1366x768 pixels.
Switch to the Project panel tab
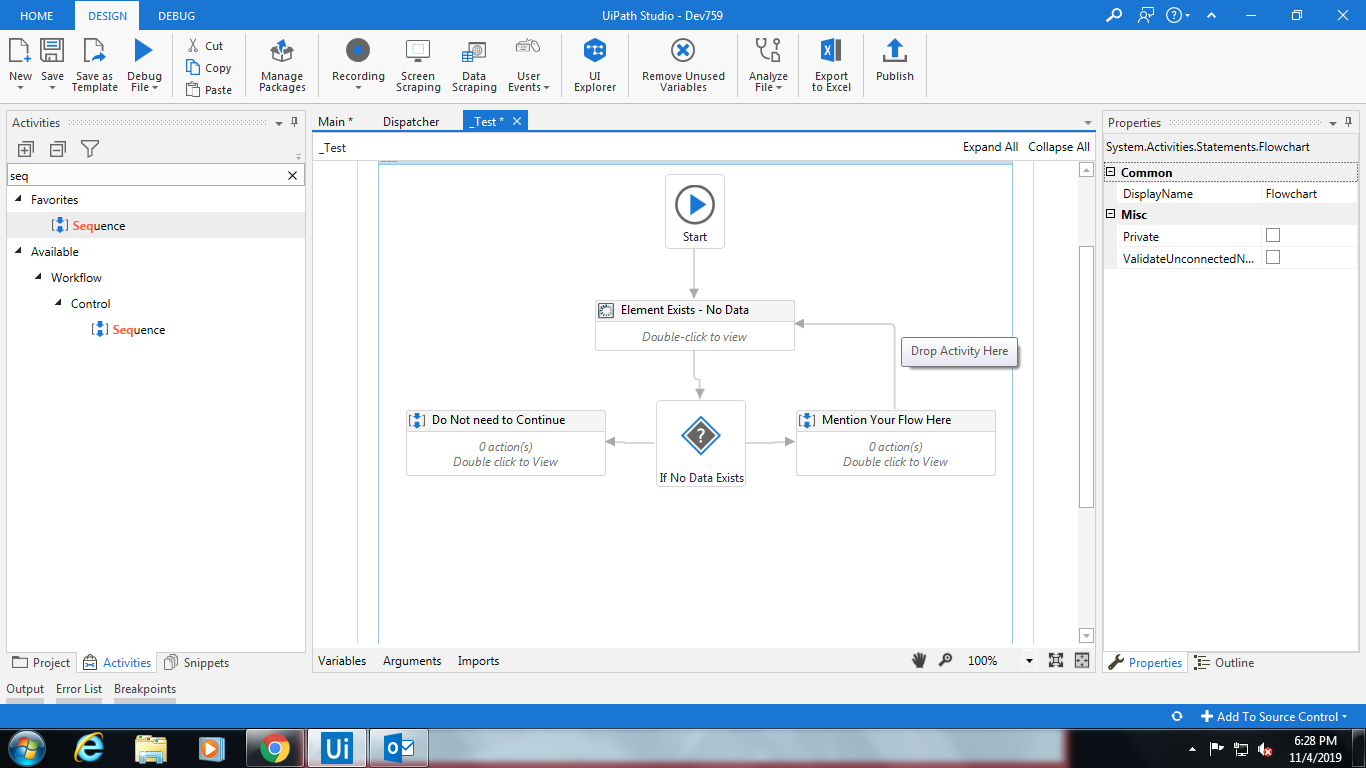[x=42, y=662]
